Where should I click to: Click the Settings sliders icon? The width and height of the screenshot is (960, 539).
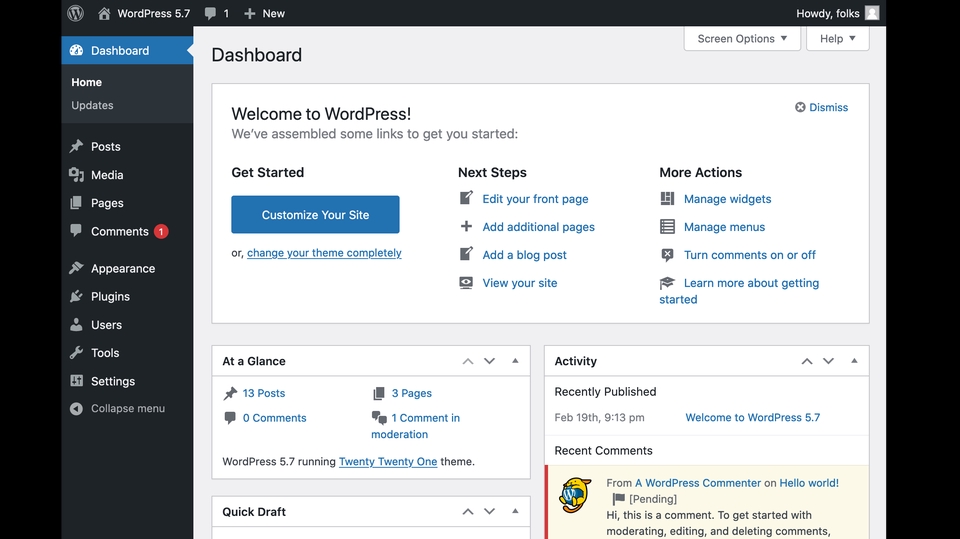(x=76, y=381)
